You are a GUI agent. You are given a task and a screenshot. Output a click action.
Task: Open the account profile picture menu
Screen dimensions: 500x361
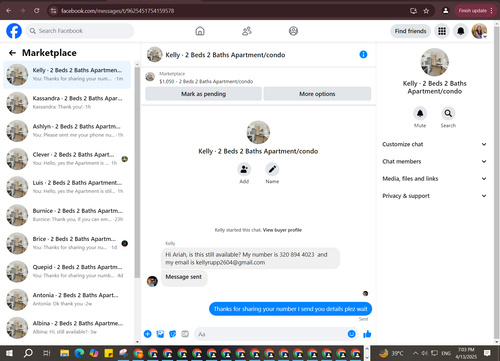pos(479,31)
